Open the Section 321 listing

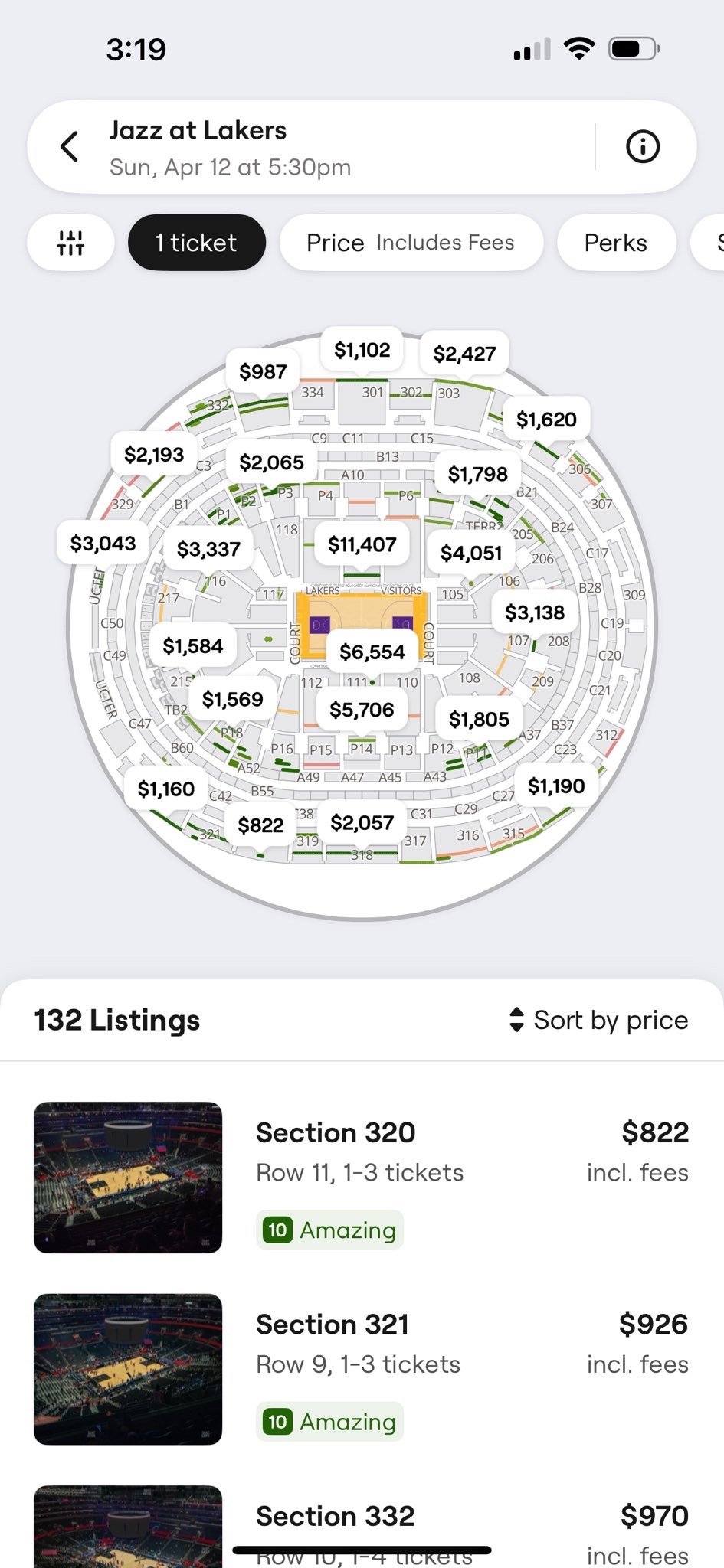362,1369
